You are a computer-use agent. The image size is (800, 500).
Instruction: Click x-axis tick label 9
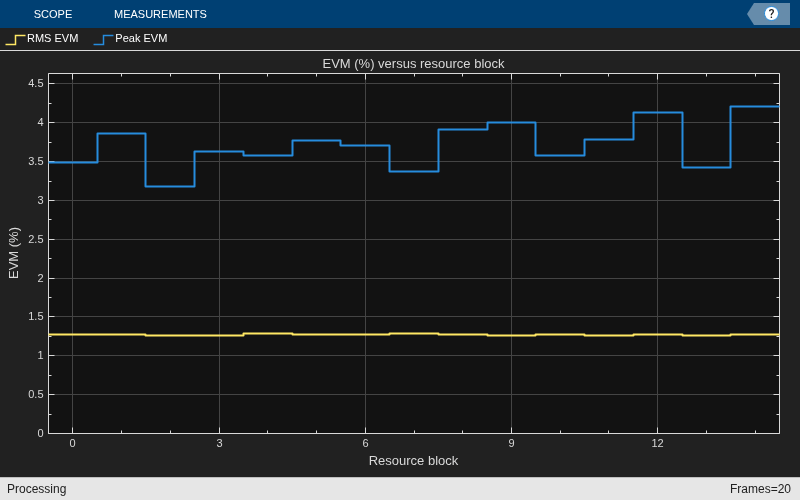pos(511,443)
